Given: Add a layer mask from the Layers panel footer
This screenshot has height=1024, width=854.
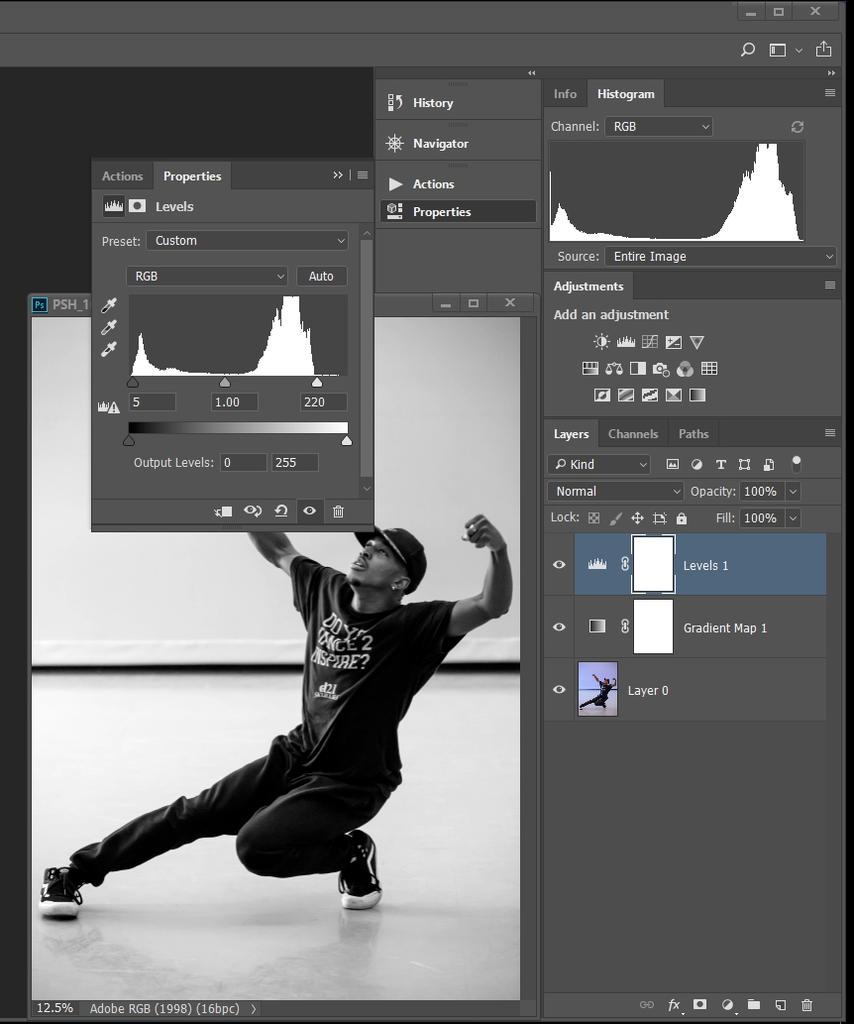Looking at the screenshot, I should click(x=700, y=1005).
